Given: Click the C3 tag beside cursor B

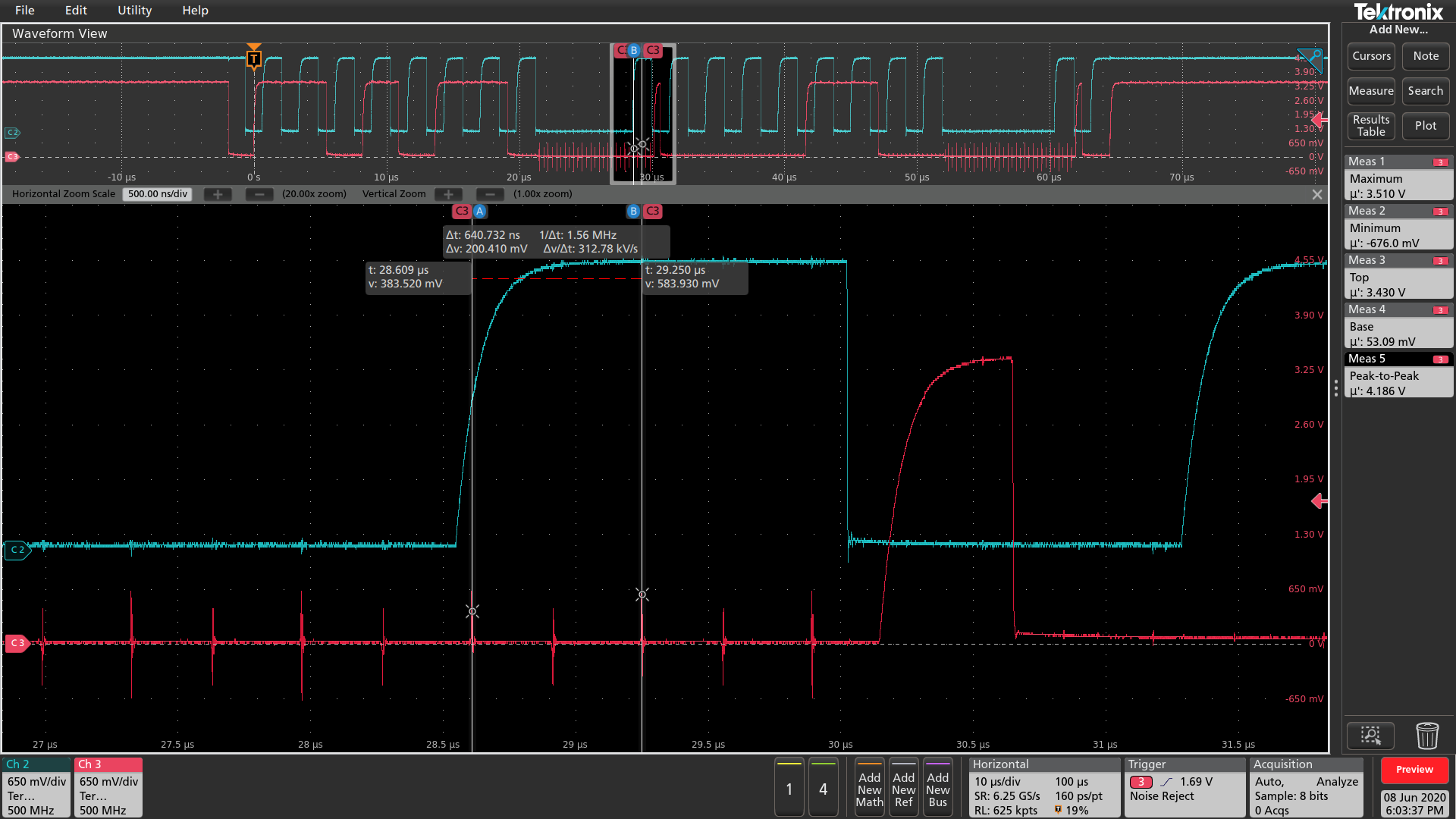Looking at the screenshot, I should 652,212.
